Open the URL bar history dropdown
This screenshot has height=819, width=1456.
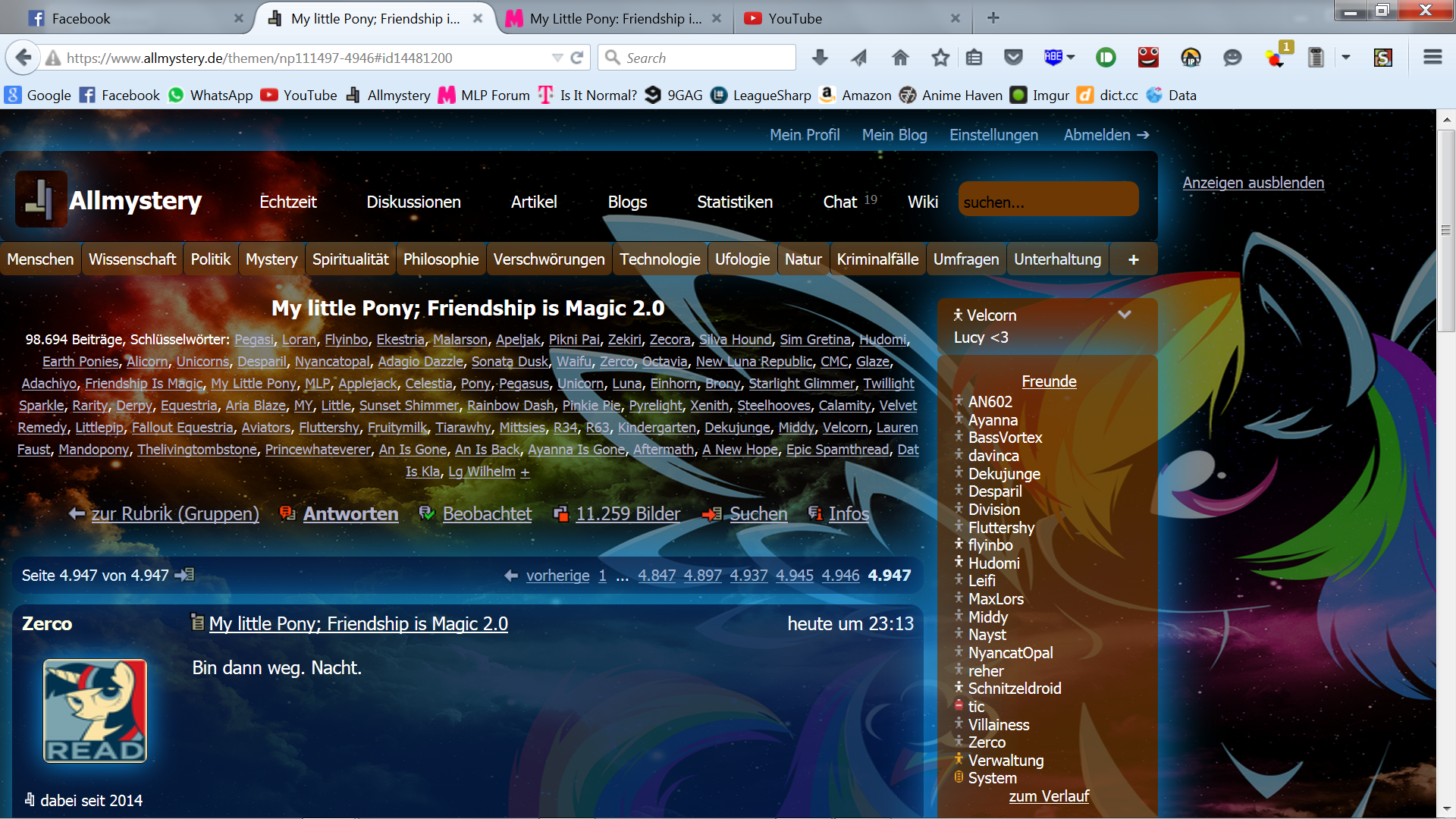[x=557, y=58]
